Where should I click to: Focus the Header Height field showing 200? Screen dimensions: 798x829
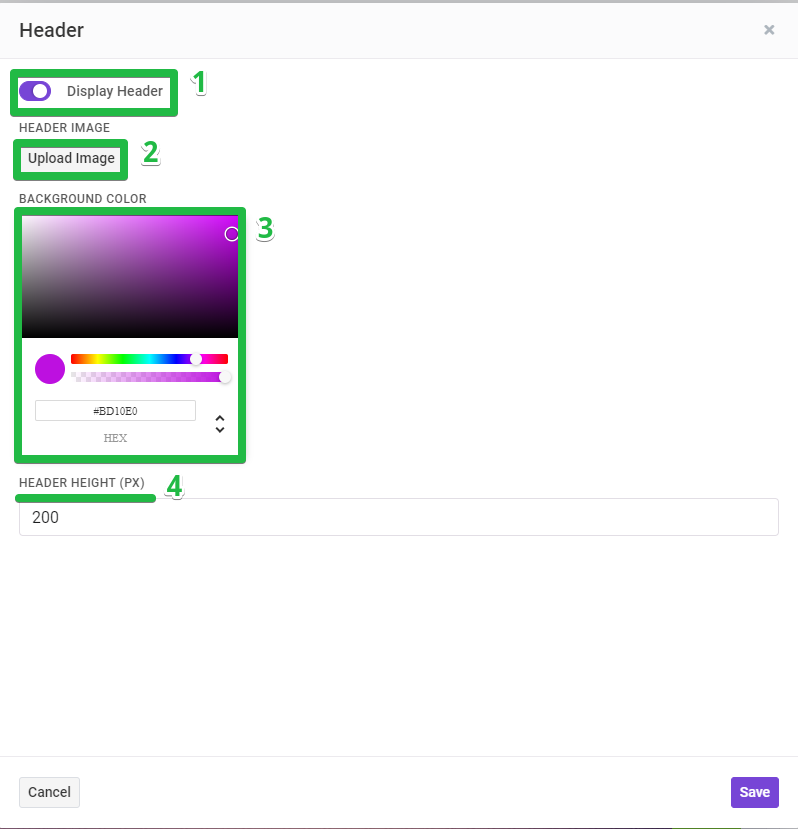coord(399,517)
